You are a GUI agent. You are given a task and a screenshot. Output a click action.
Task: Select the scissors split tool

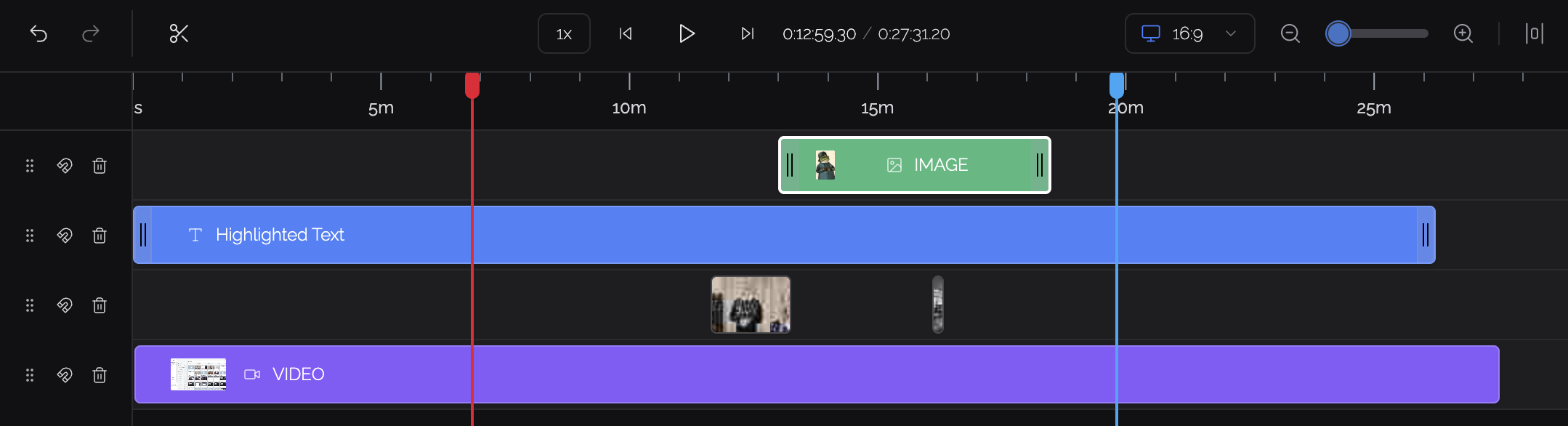[x=179, y=33]
